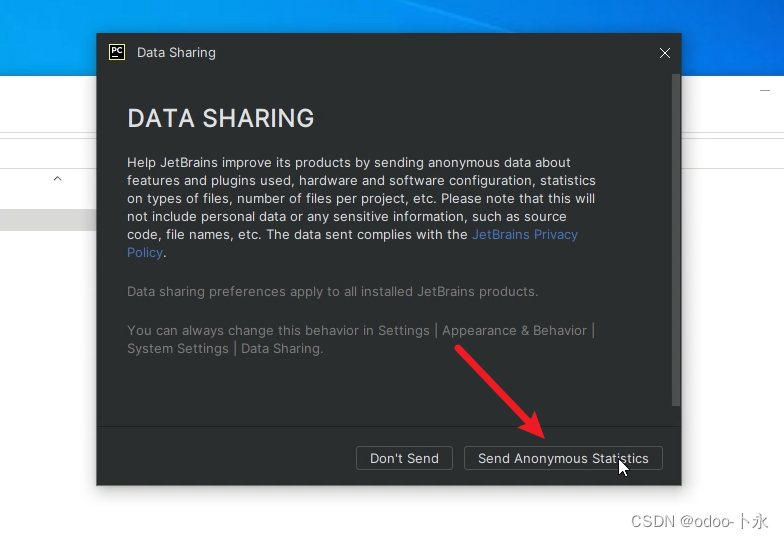
Task: Click the PyCharm icon in dialog title bar
Action: click(x=117, y=52)
